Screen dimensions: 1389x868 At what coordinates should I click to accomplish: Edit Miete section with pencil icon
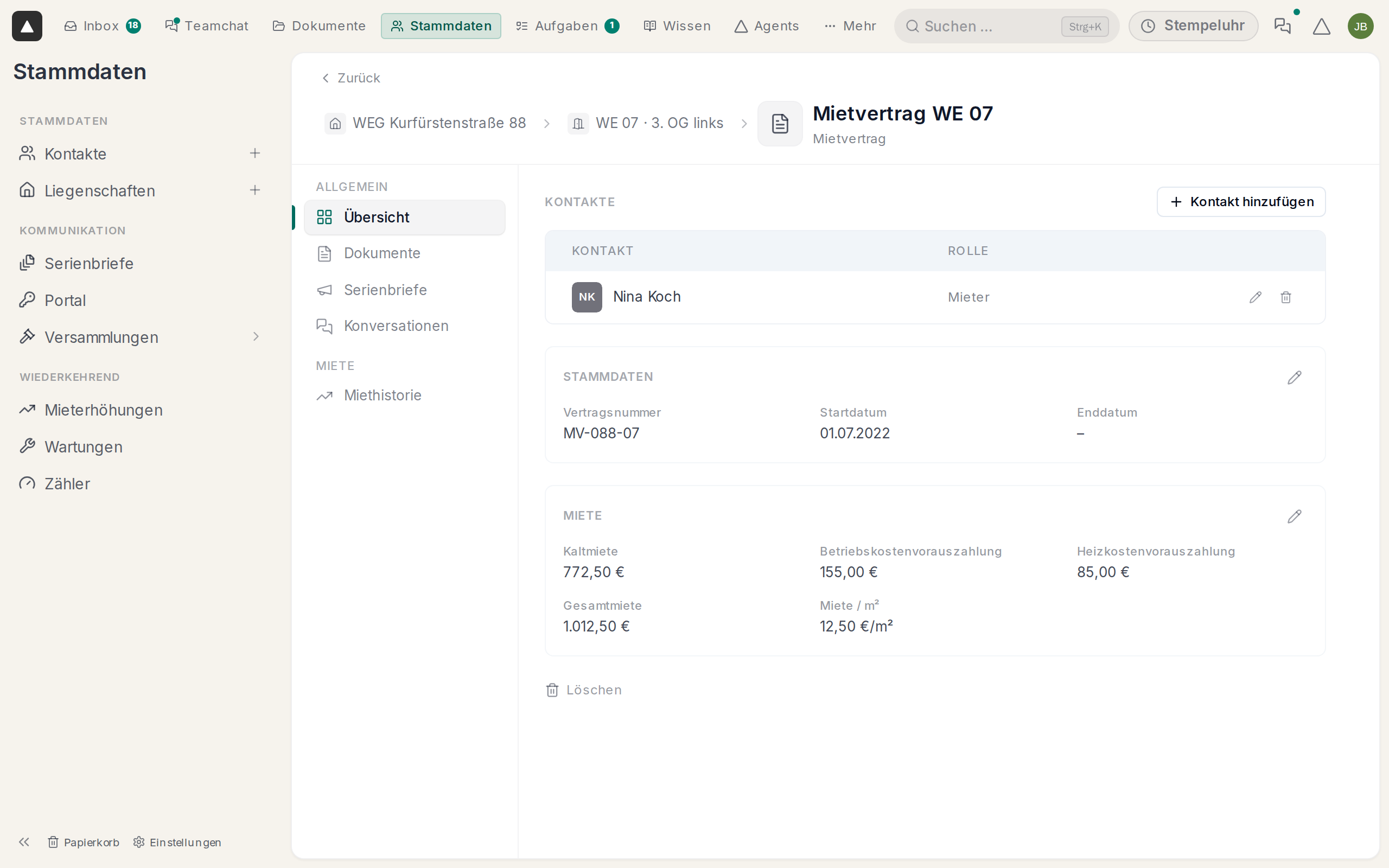tap(1294, 516)
